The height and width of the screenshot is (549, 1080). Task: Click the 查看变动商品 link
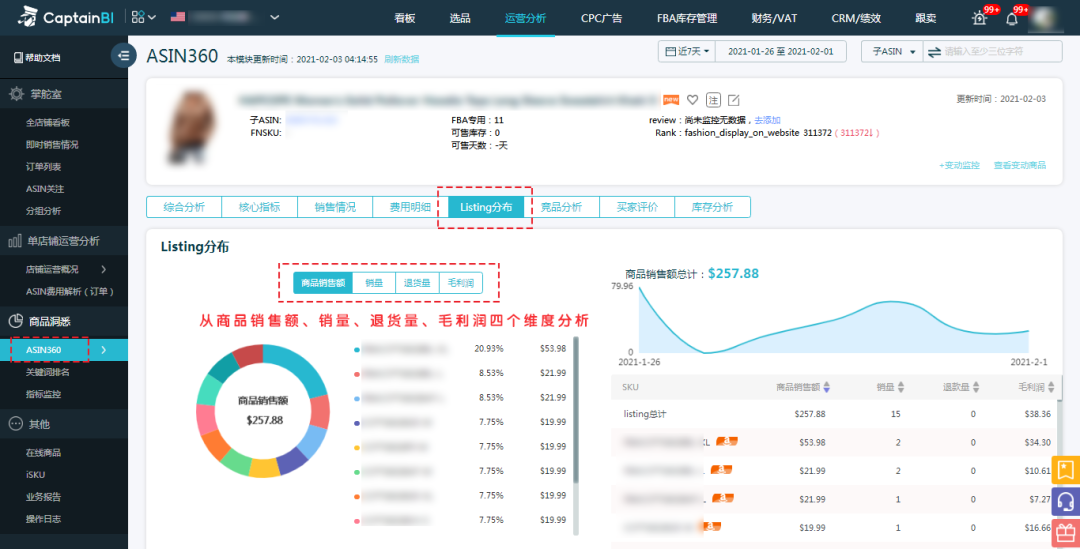tap(1019, 165)
